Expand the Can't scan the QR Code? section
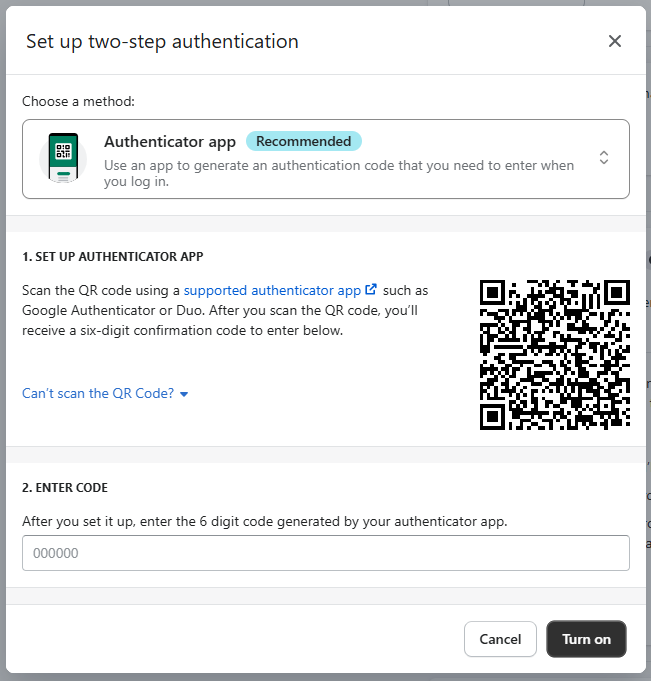Screen dimensions: 651x681 (x=98, y=393)
